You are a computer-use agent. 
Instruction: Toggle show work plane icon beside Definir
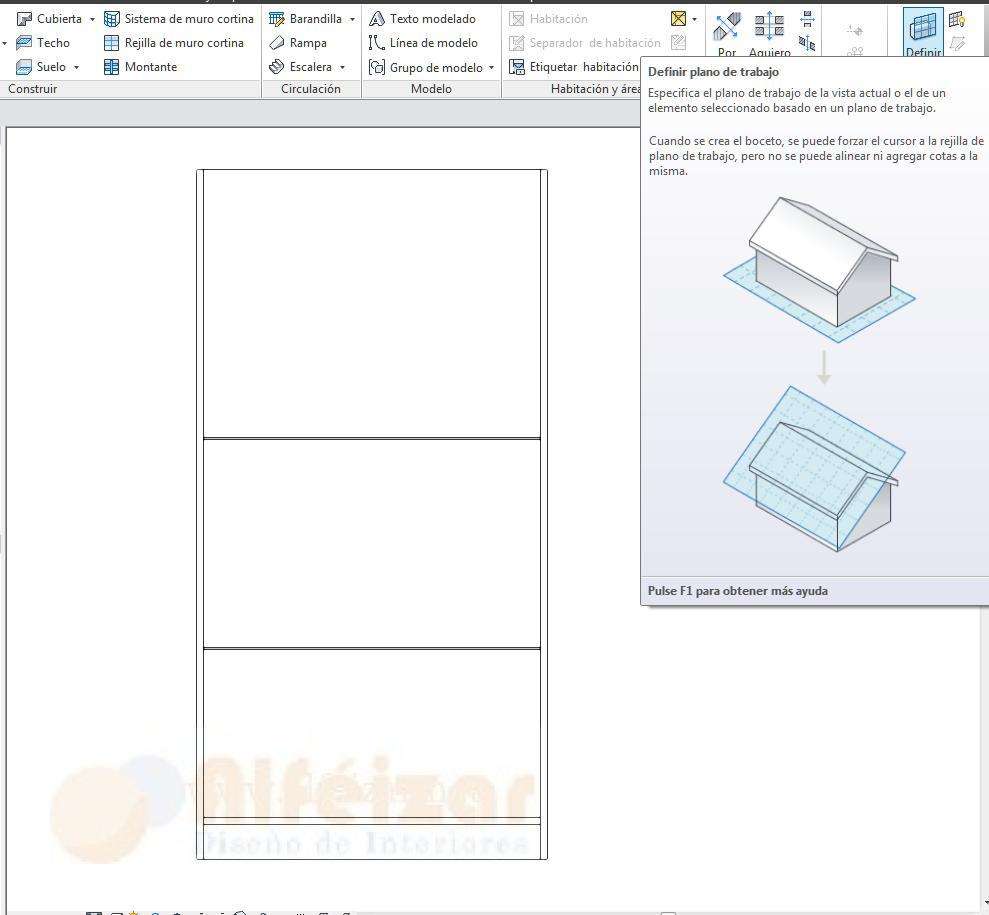click(957, 19)
